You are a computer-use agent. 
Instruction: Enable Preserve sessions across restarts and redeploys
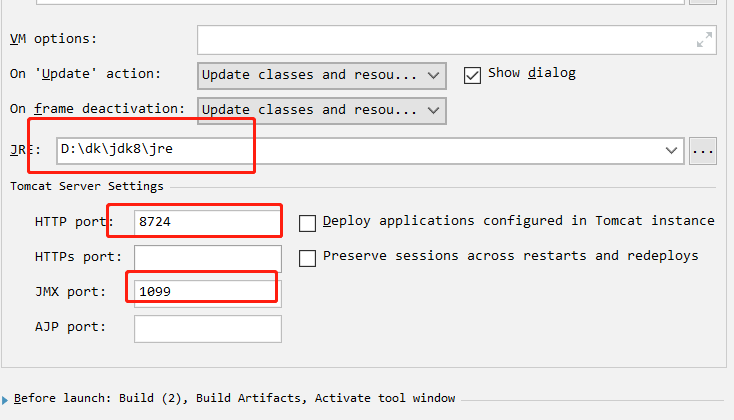click(308, 257)
